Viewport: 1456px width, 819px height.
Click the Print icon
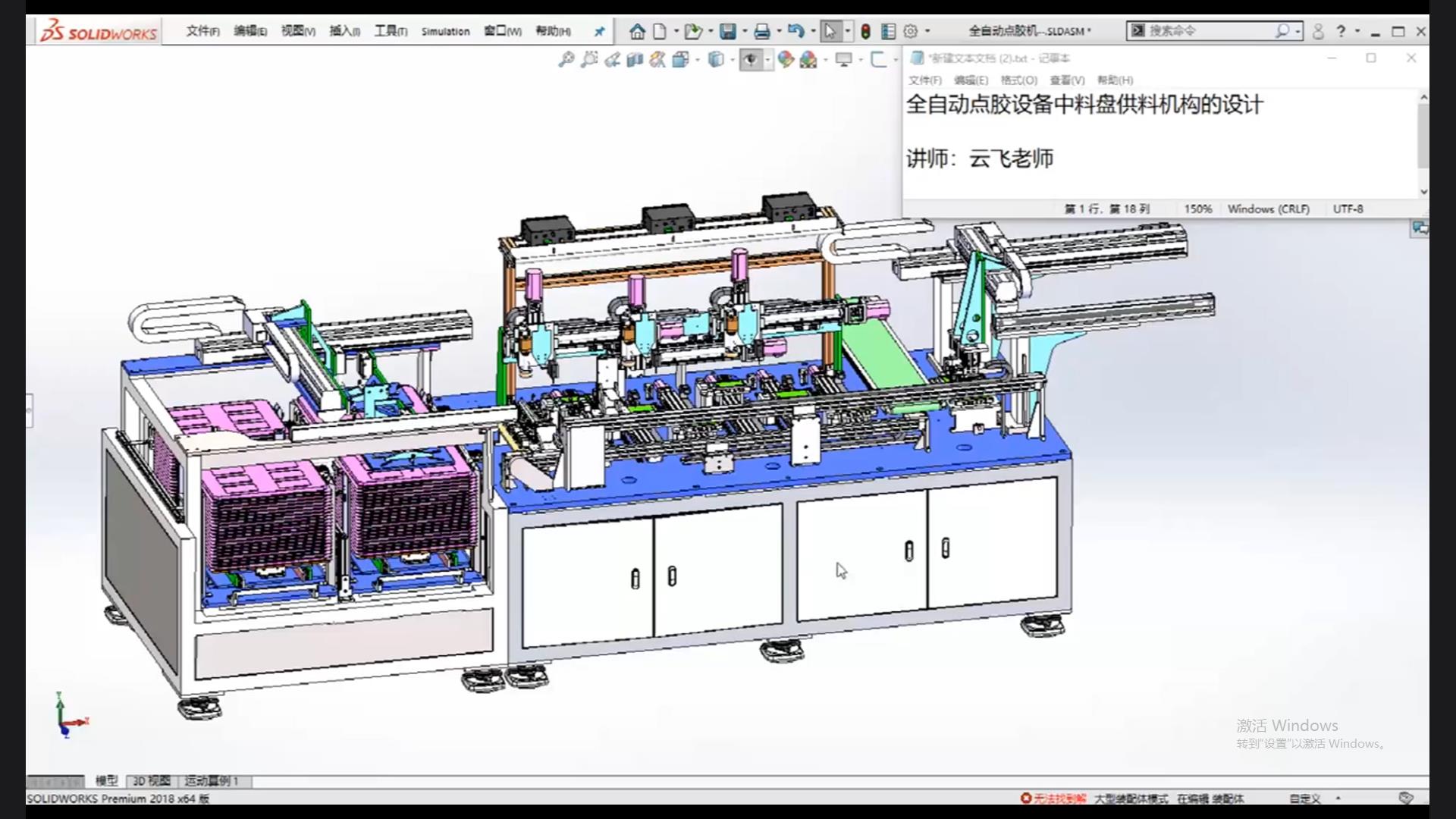[762, 31]
